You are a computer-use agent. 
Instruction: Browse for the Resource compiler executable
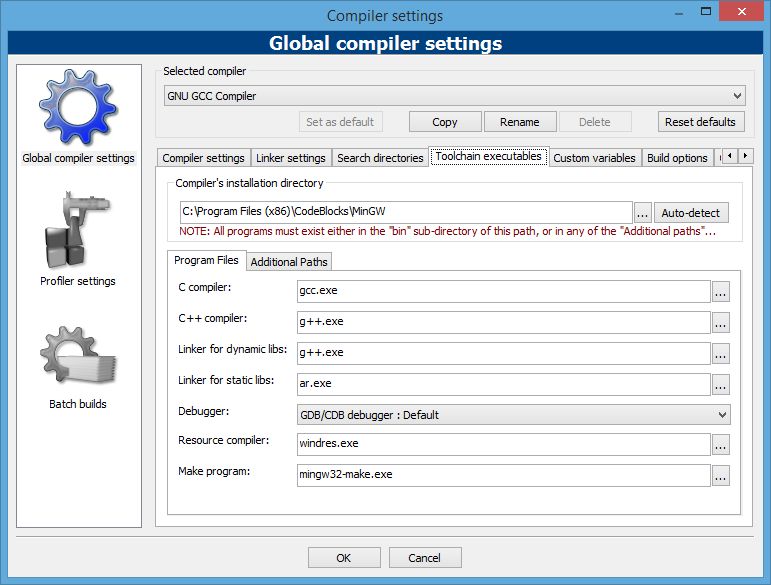point(720,445)
